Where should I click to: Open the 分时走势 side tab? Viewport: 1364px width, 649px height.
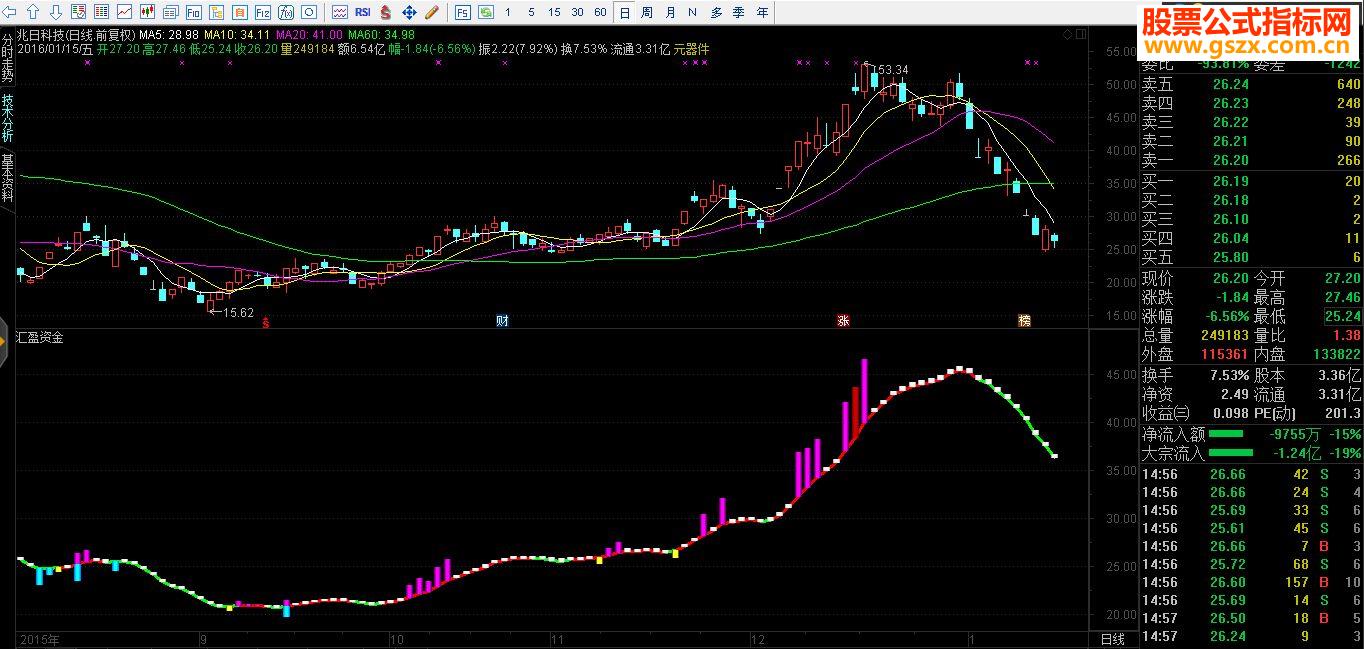(x=7, y=57)
